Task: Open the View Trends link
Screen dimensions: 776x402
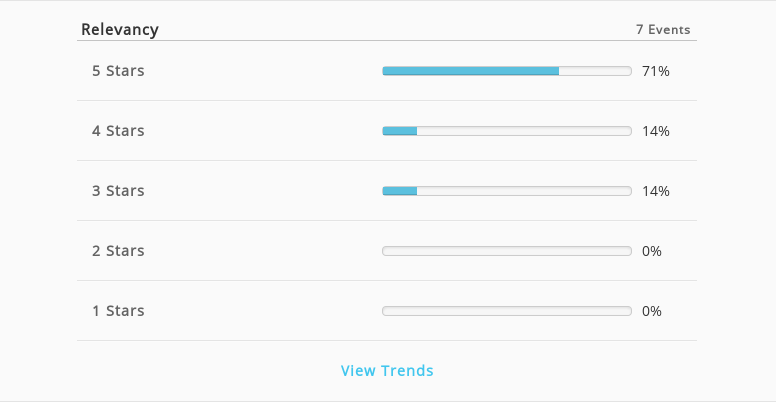Action: coord(387,370)
